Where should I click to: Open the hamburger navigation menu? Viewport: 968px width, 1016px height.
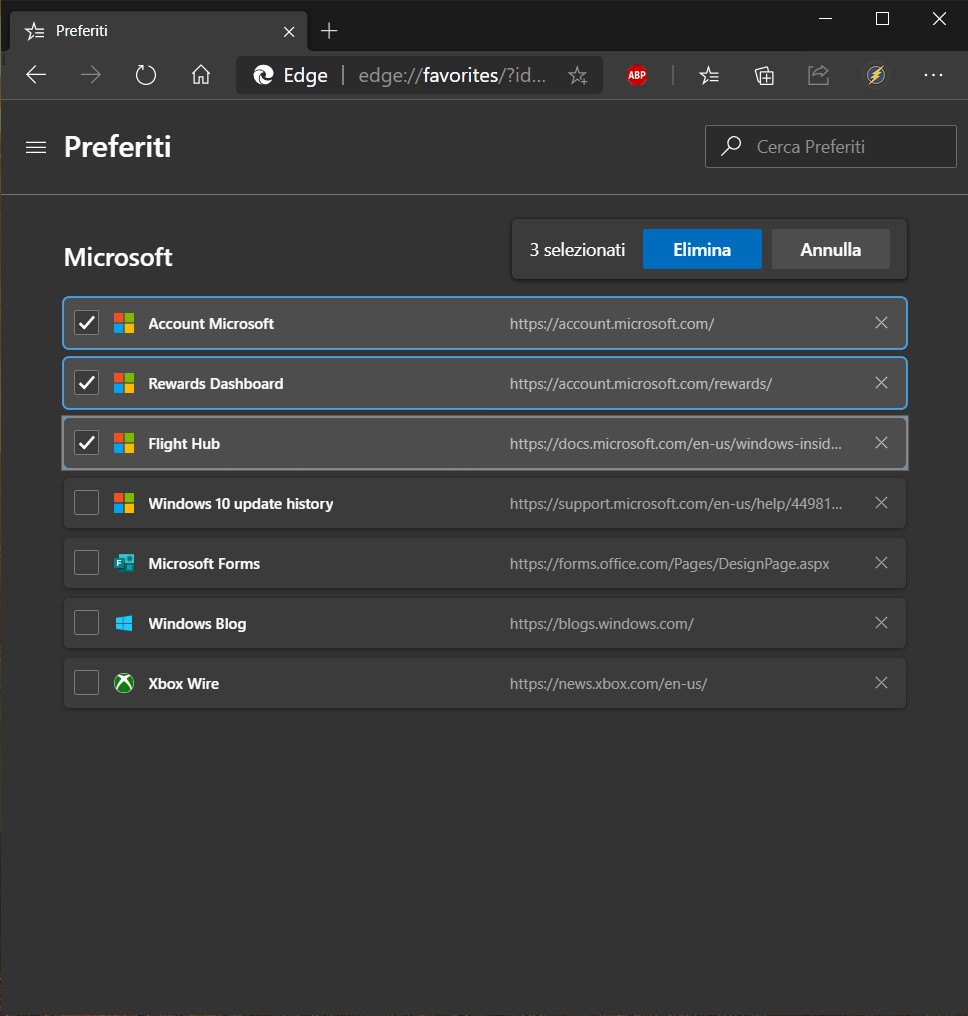tap(36, 148)
